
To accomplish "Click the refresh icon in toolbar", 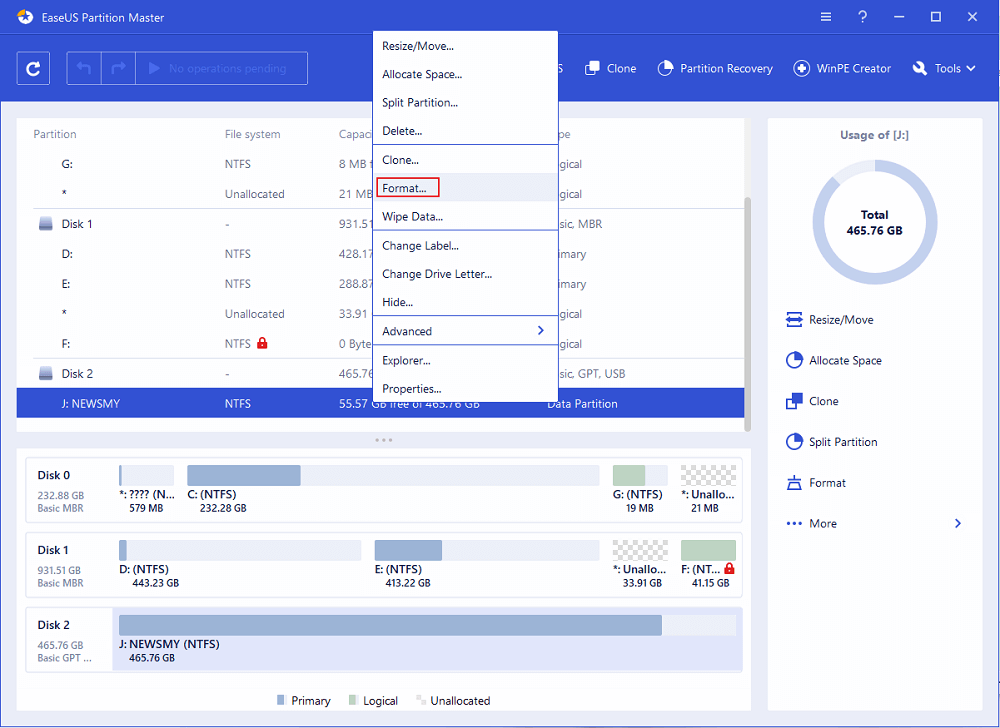I will pos(34,69).
